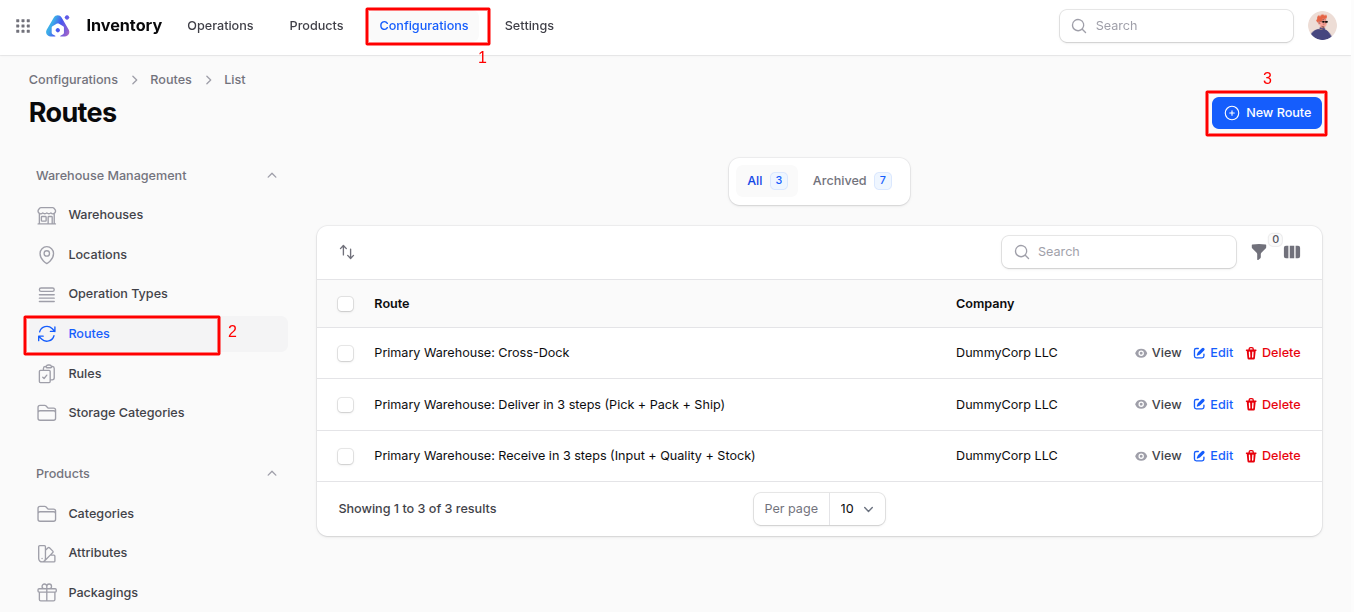Delete the Cross-Dock route via trash icon
This screenshot has width=1354, height=612.
[1251, 353]
